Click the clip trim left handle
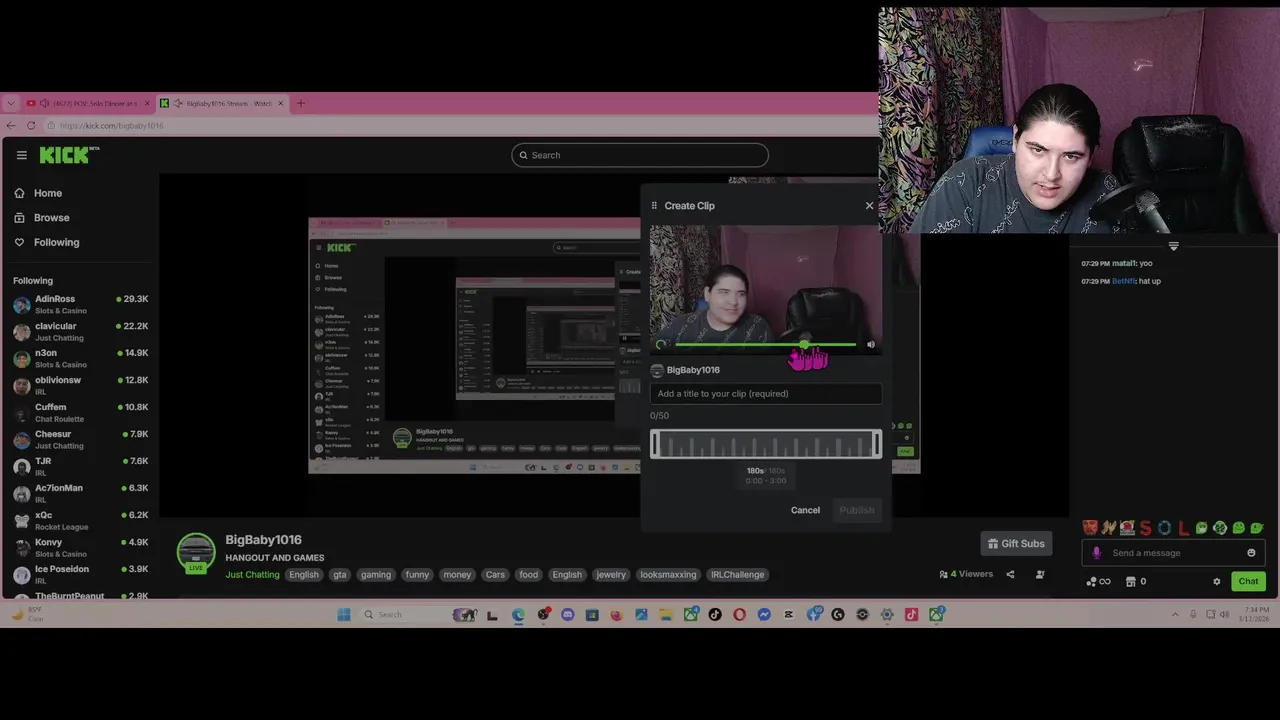The image size is (1280, 720). (654, 444)
